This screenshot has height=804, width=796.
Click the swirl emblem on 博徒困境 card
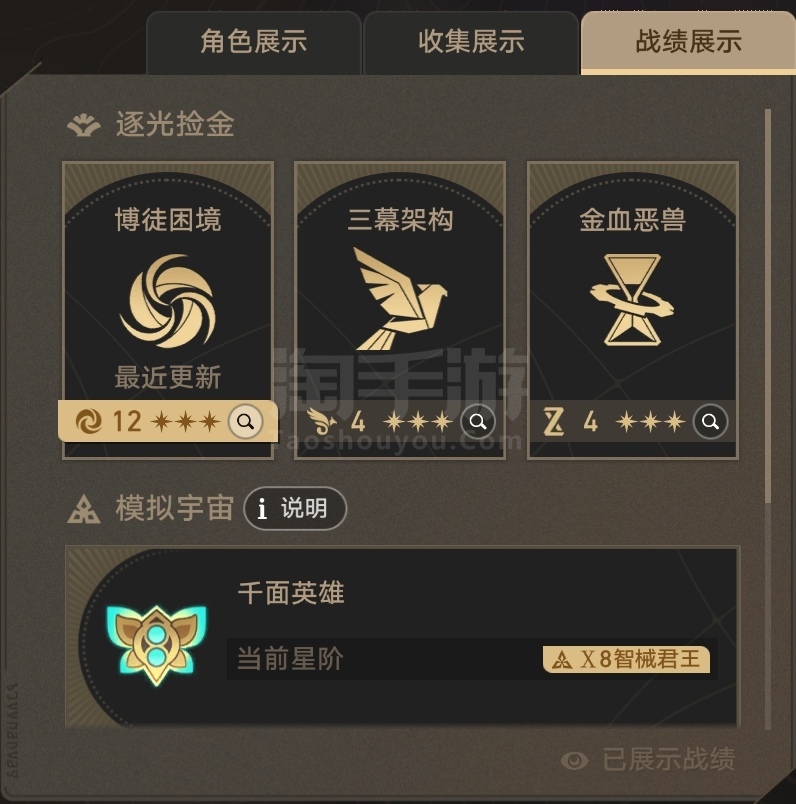click(168, 301)
